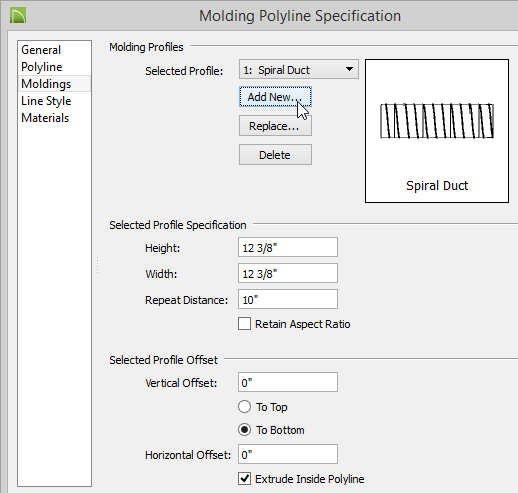The width and height of the screenshot is (518, 493).
Task: Click the Width input field
Action: (288, 273)
